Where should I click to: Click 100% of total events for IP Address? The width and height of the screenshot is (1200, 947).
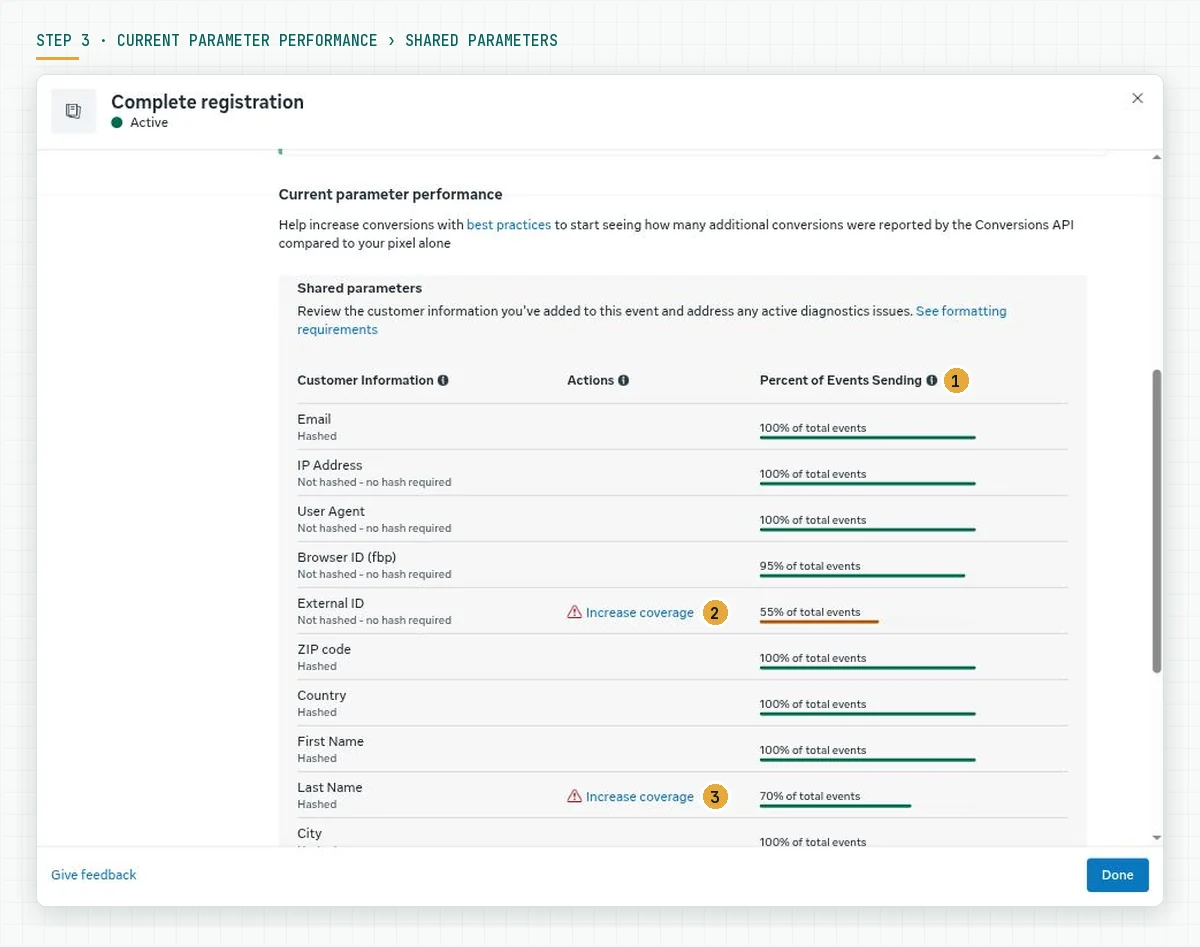pyautogui.click(x=813, y=474)
